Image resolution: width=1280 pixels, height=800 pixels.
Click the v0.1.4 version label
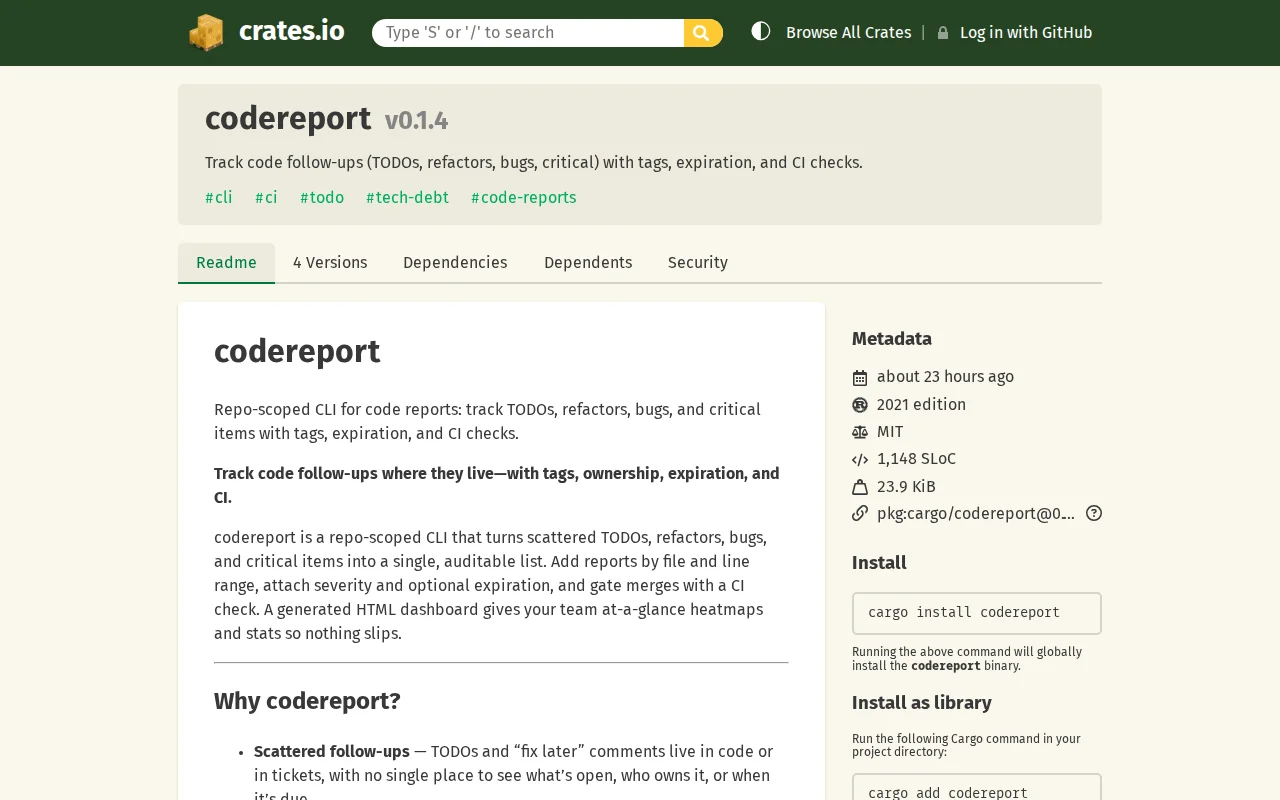416,121
